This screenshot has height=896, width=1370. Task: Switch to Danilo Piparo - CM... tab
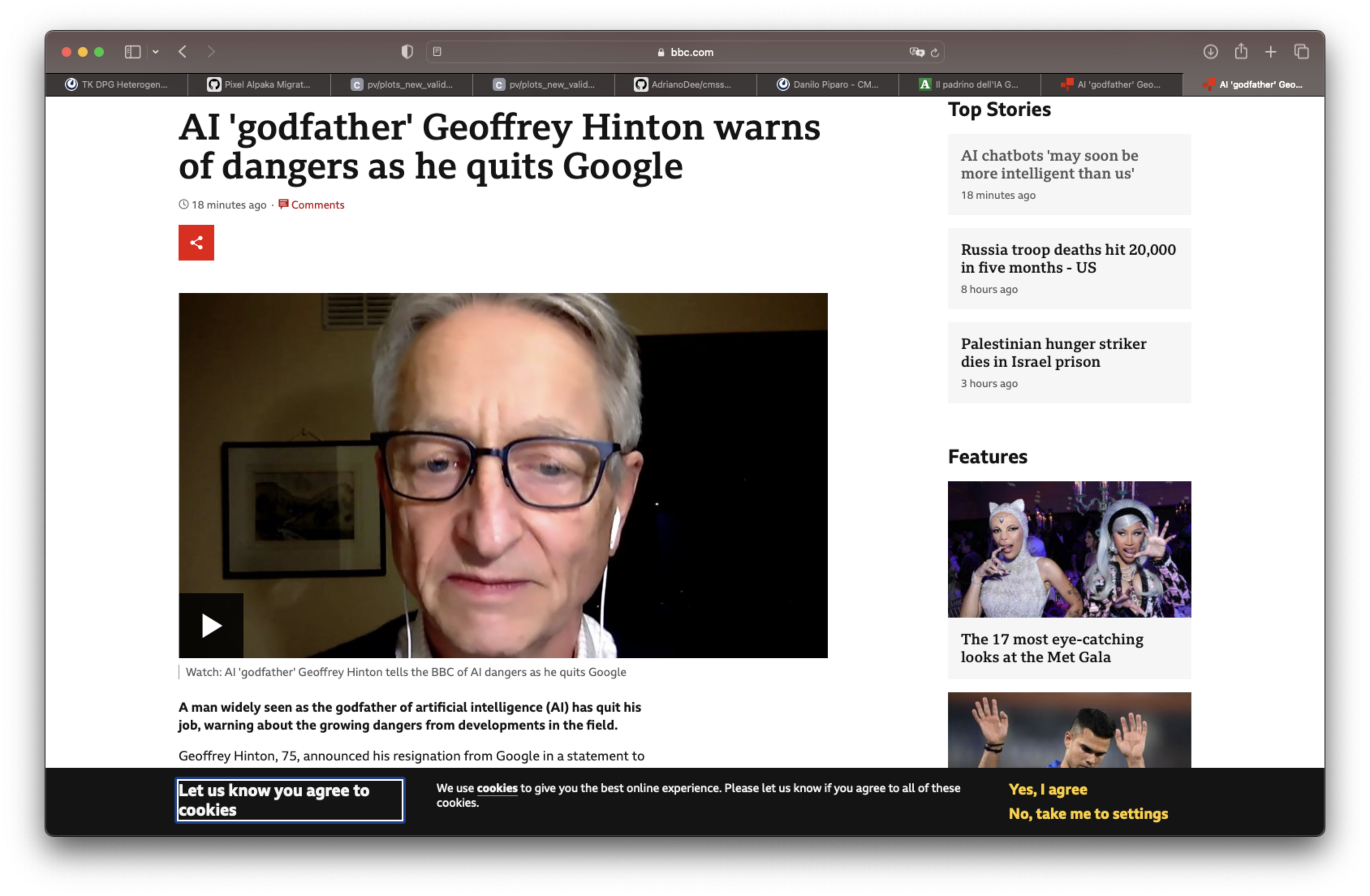(828, 84)
